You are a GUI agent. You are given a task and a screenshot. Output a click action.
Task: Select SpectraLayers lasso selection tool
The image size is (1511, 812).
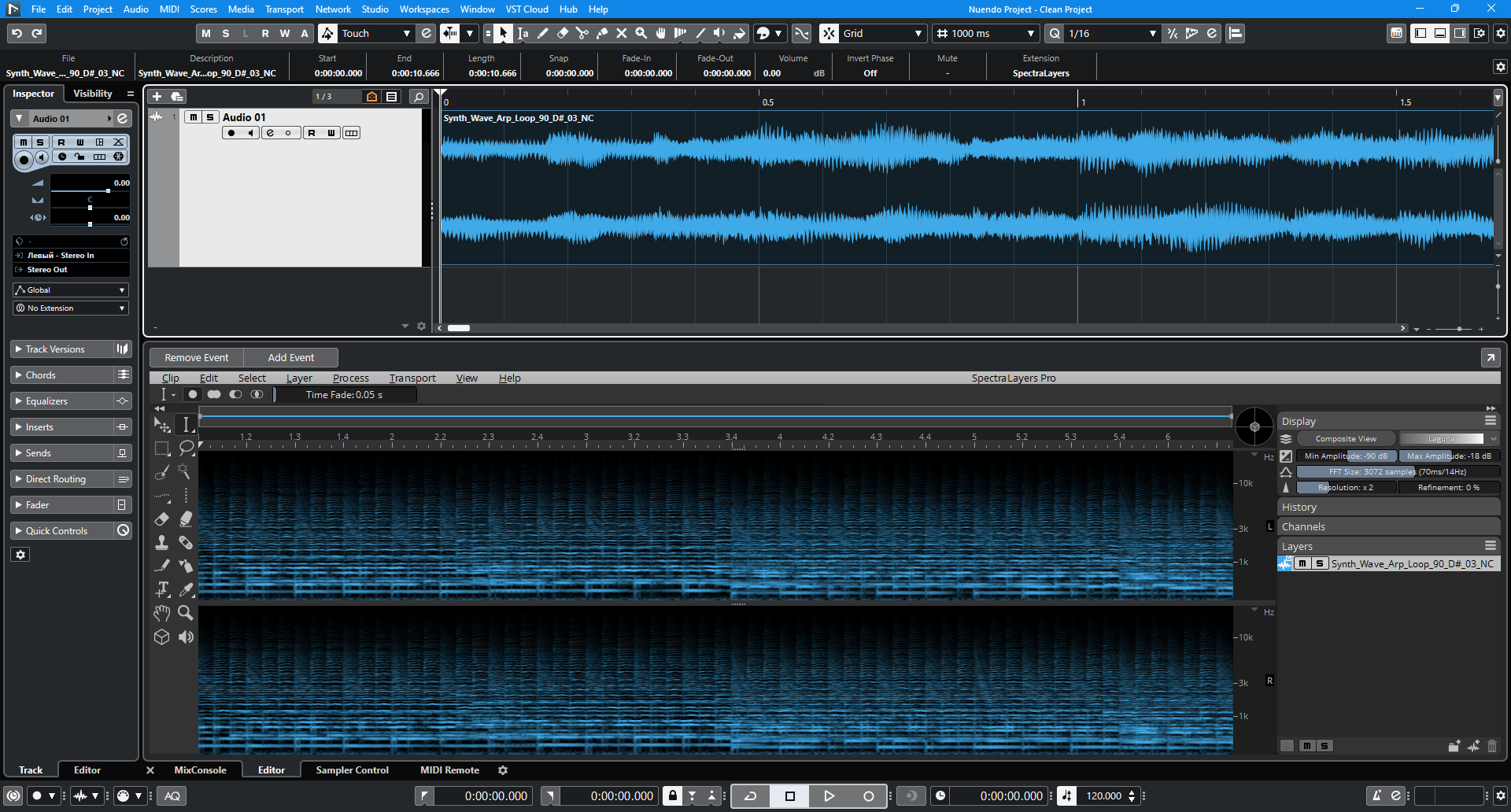(x=186, y=448)
